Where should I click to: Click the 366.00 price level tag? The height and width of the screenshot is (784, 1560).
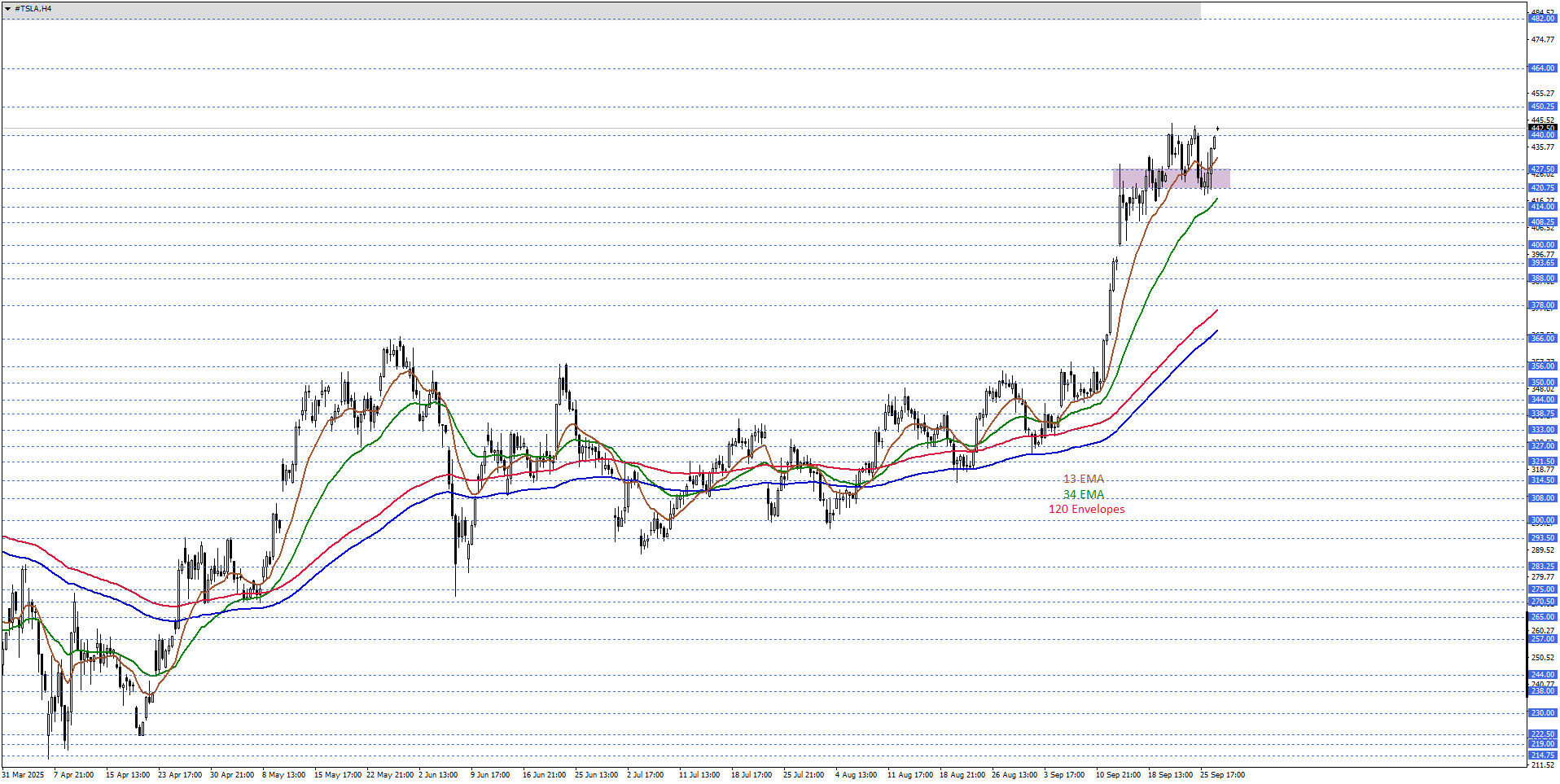[1542, 339]
